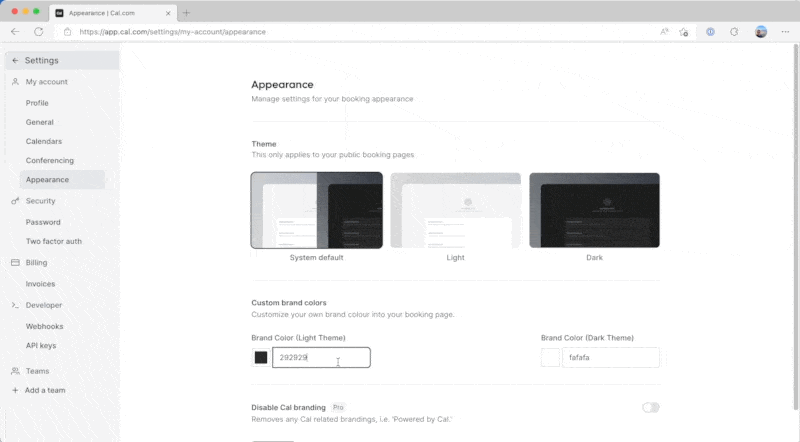Toggle the Disable Cal branding switch

click(x=651, y=407)
